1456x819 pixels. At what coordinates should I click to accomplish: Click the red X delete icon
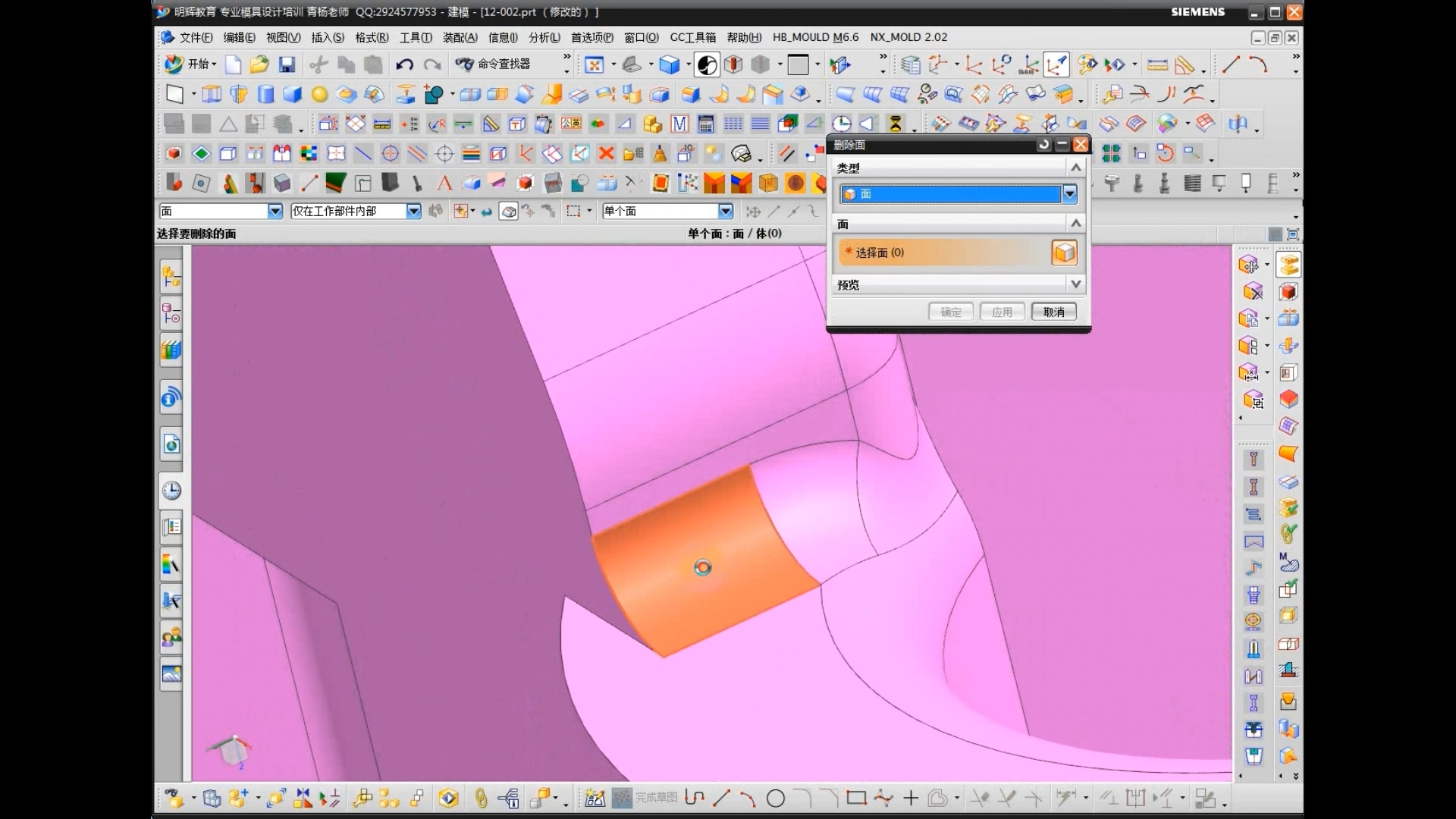click(605, 154)
